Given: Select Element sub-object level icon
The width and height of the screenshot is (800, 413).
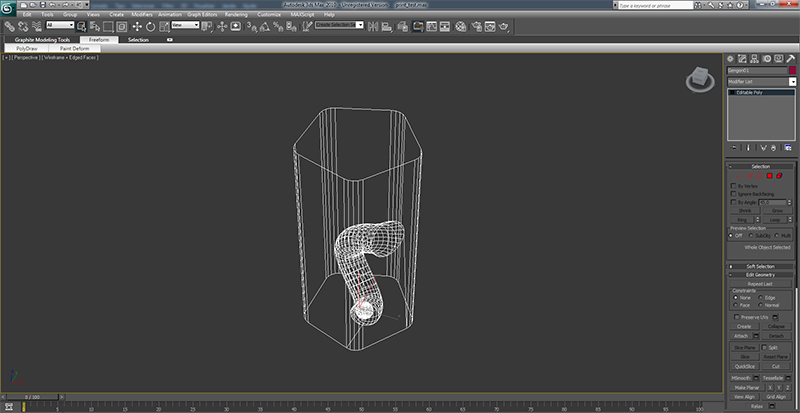Looking at the screenshot, I should point(779,176).
